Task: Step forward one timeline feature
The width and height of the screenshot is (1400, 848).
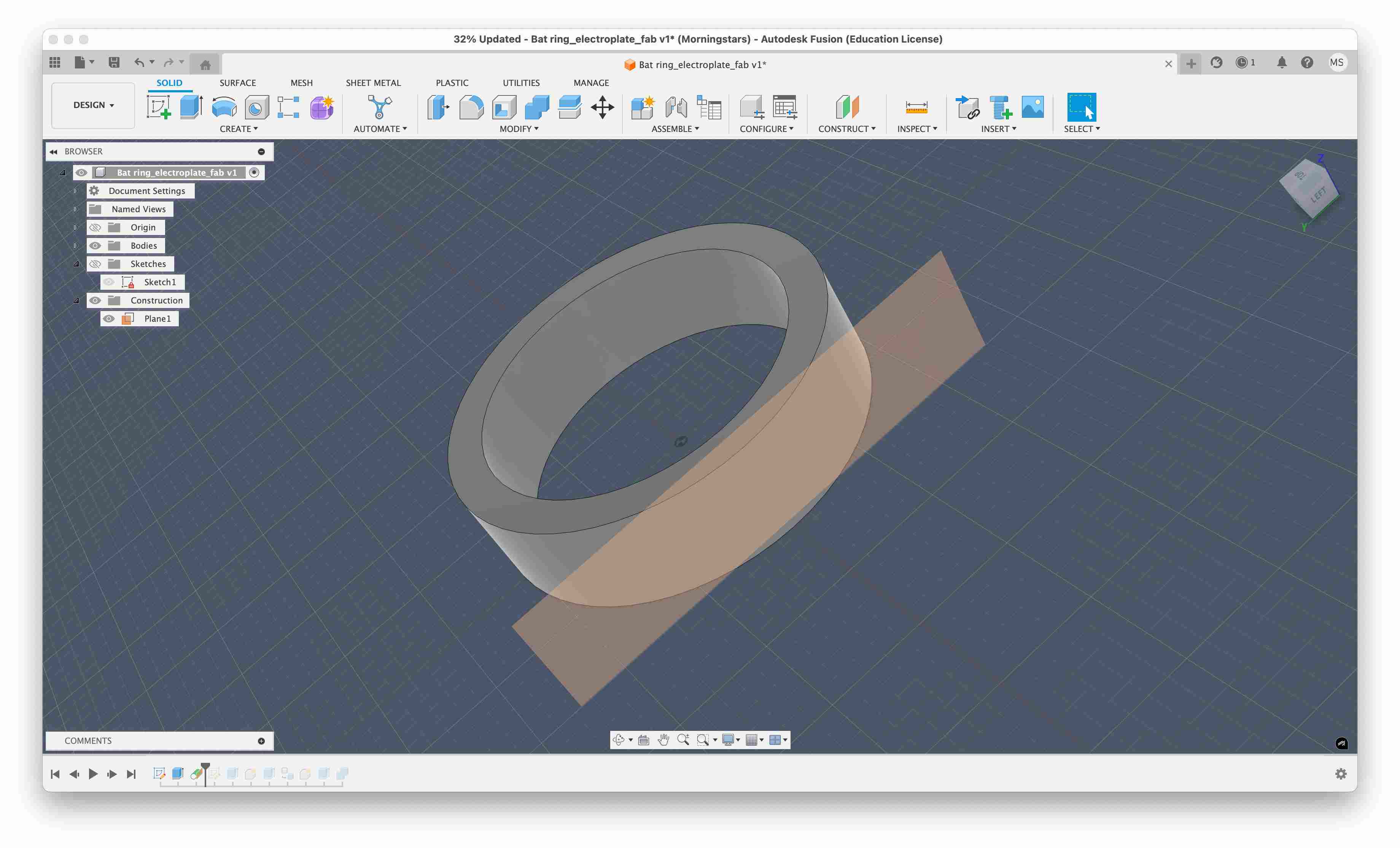Action: [112, 773]
